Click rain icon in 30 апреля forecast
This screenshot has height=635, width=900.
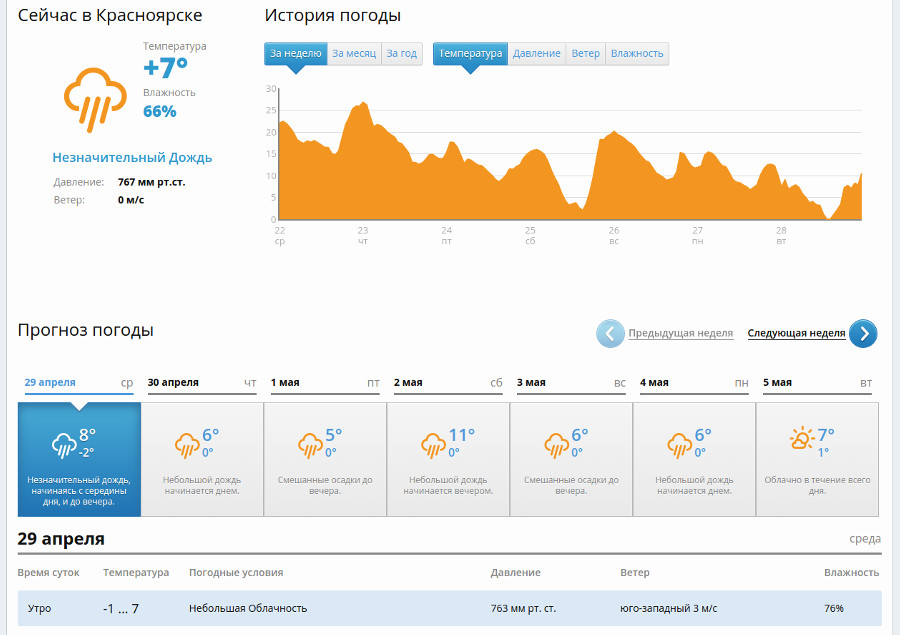pyautogui.click(x=187, y=444)
